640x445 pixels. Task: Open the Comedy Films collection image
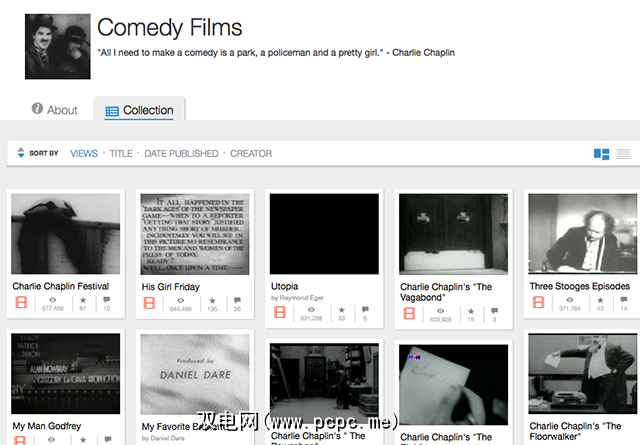click(58, 47)
